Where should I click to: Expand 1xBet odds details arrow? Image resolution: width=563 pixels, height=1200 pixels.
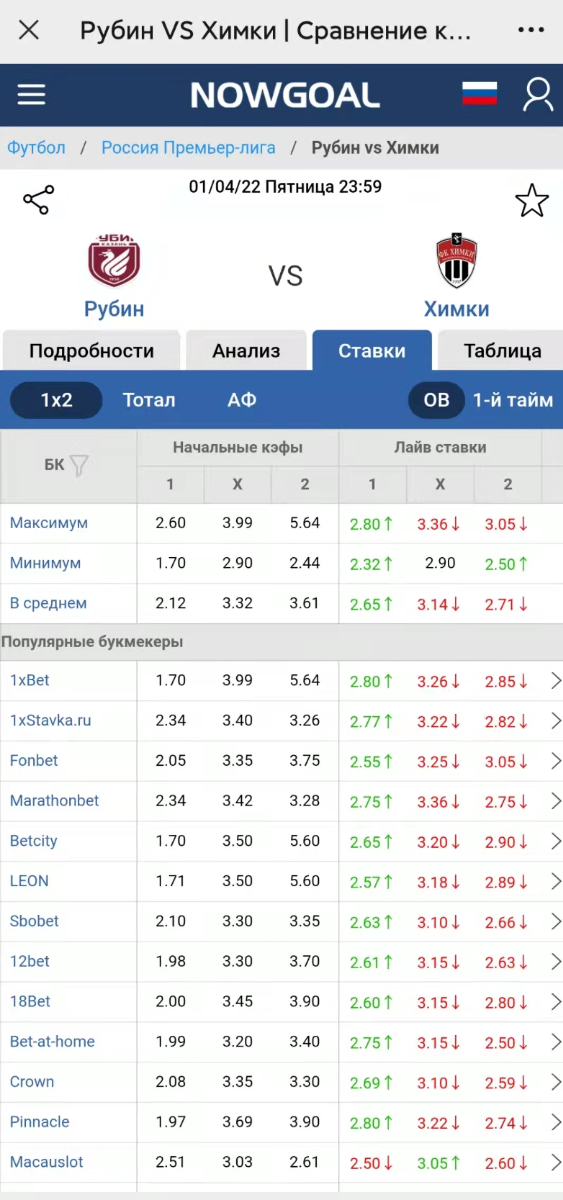(556, 681)
